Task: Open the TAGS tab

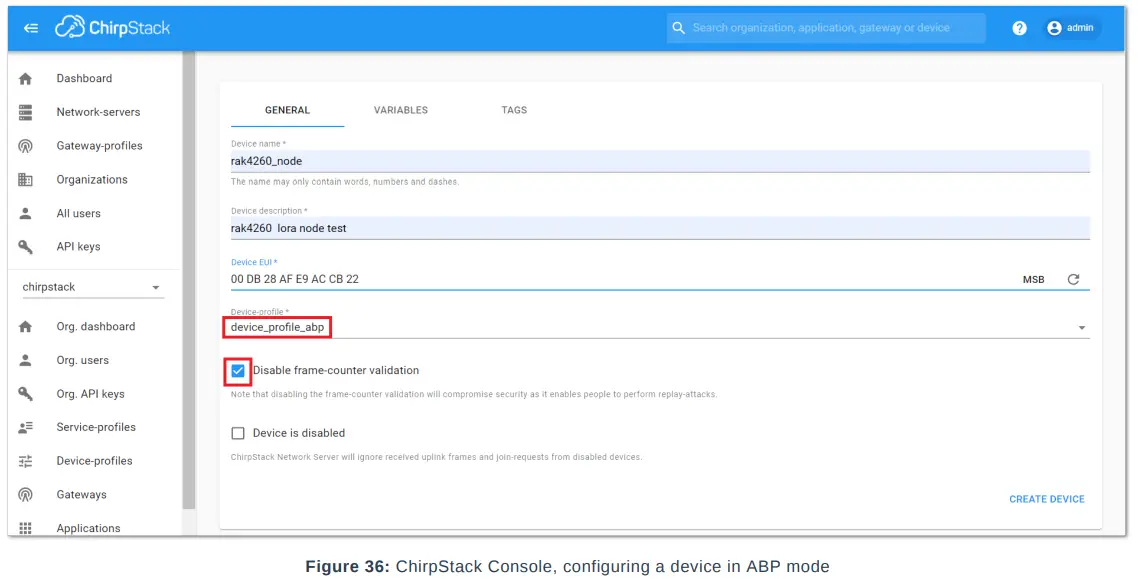Action: [x=513, y=110]
